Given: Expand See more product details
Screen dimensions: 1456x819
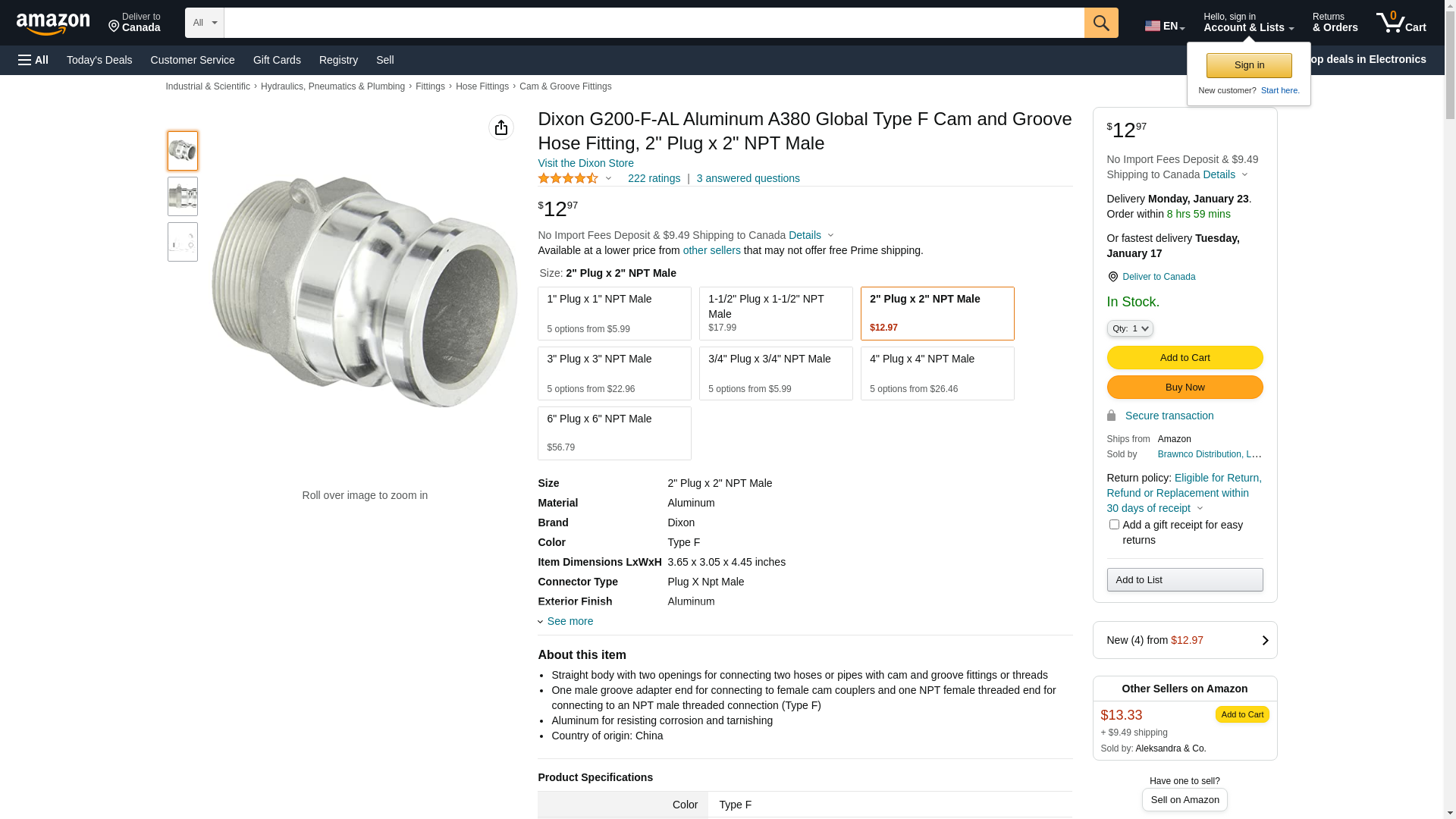Looking at the screenshot, I should point(570,621).
